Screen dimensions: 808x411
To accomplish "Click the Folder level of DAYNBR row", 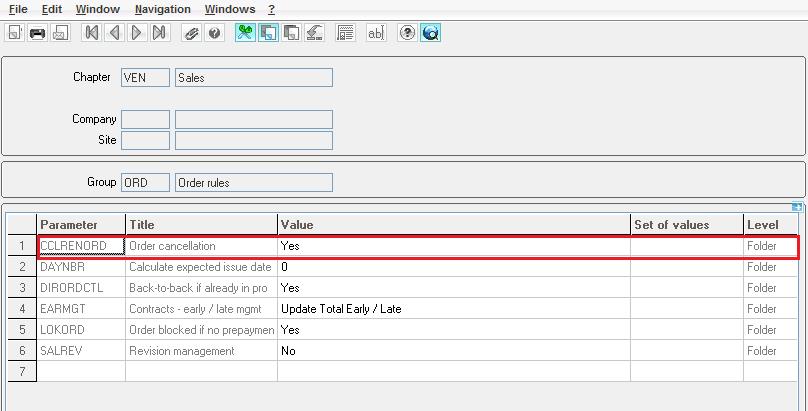I will point(771,267).
